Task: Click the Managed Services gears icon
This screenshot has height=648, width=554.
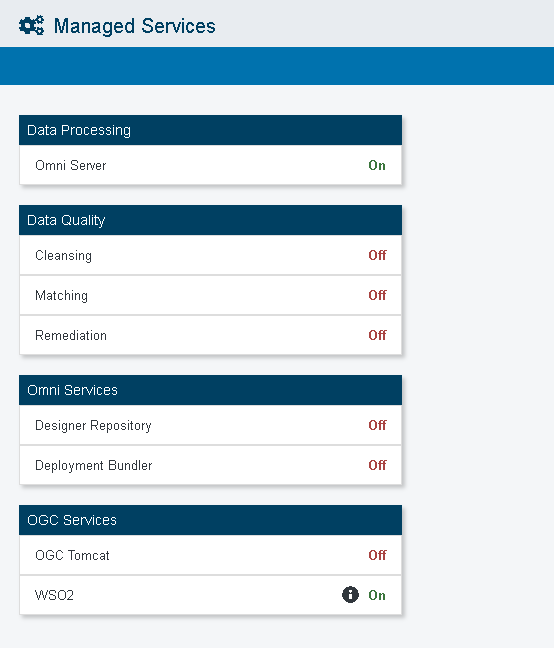Action: tap(31, 26)
